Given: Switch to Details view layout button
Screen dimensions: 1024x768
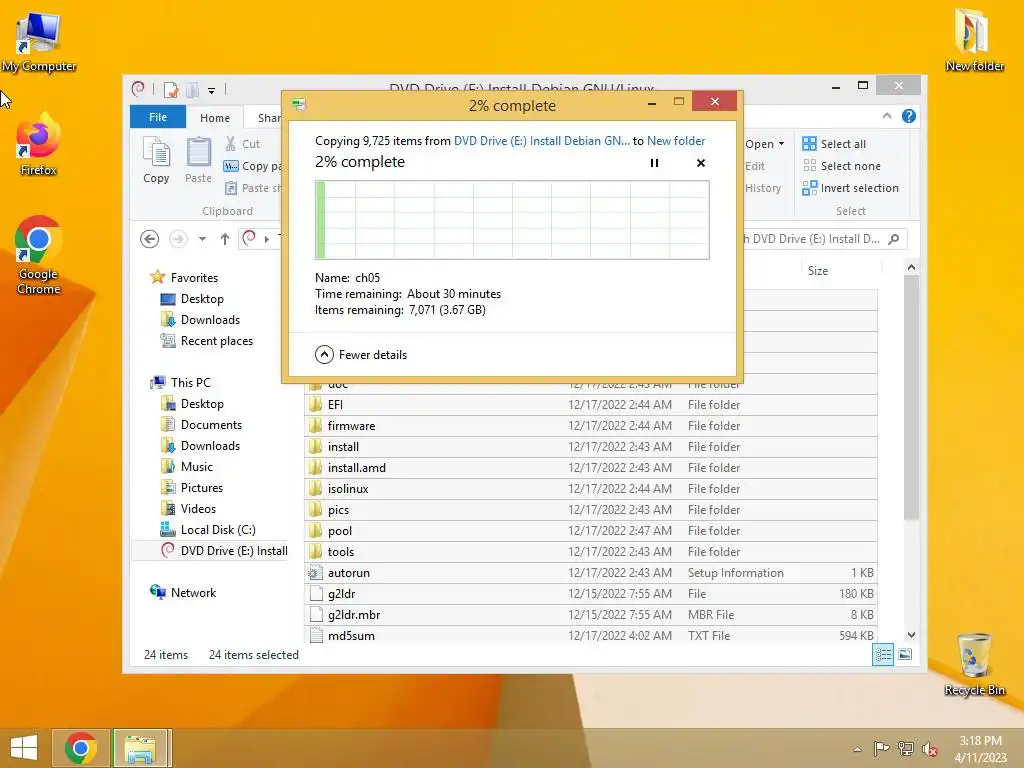Looking at the screenshot, I should pos(883,655).
